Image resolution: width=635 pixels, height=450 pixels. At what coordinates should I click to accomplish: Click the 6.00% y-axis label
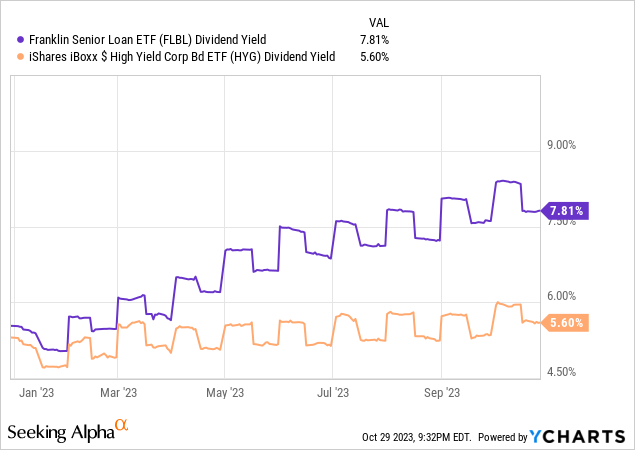click(562, 296)
